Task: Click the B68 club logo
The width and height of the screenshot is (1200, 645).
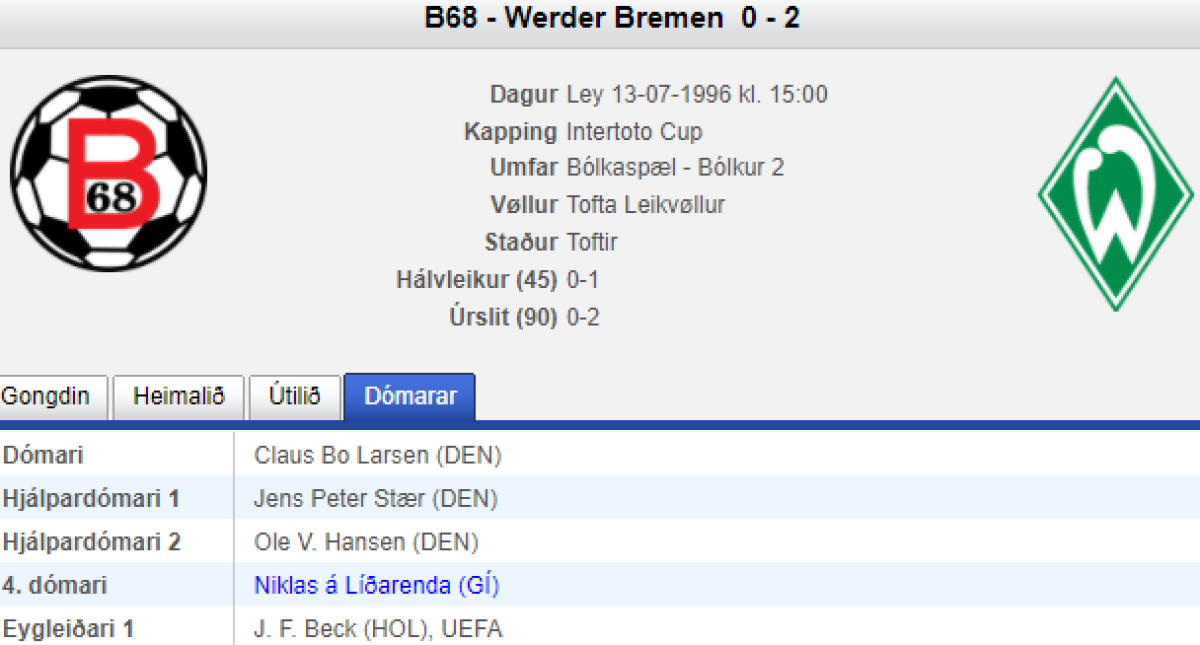Action: point(108,174)
